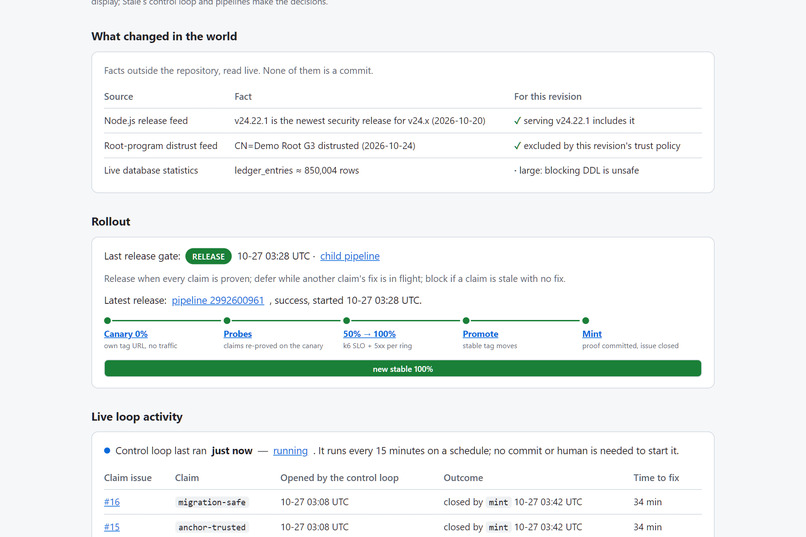806x537 pixels.
Task: Open the running control loop link
Action: (x=290, y=451)
